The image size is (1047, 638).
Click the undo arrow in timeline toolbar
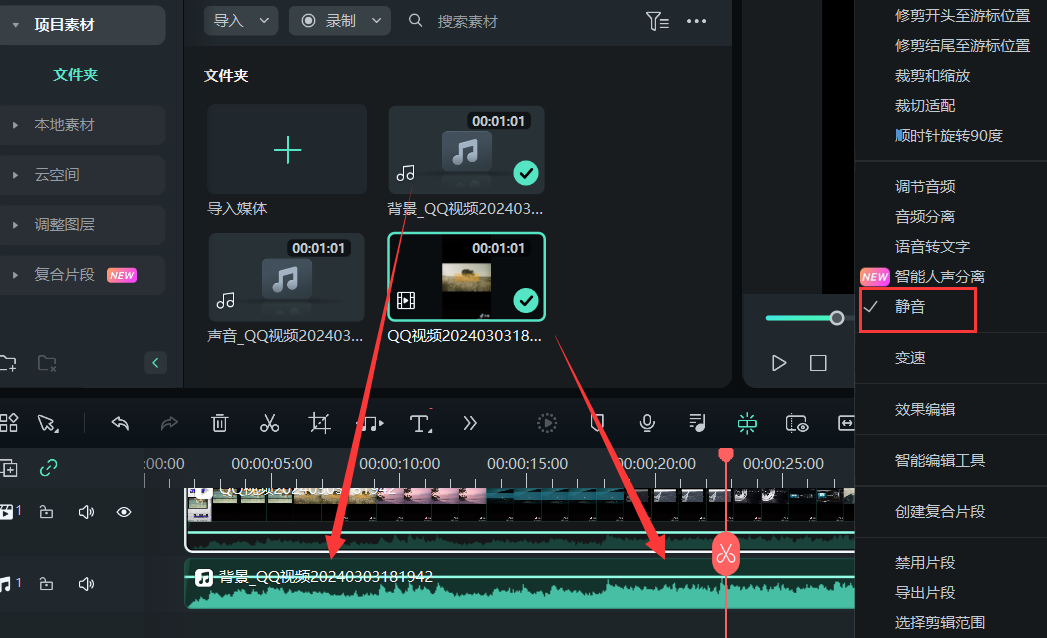click(120, 423)
